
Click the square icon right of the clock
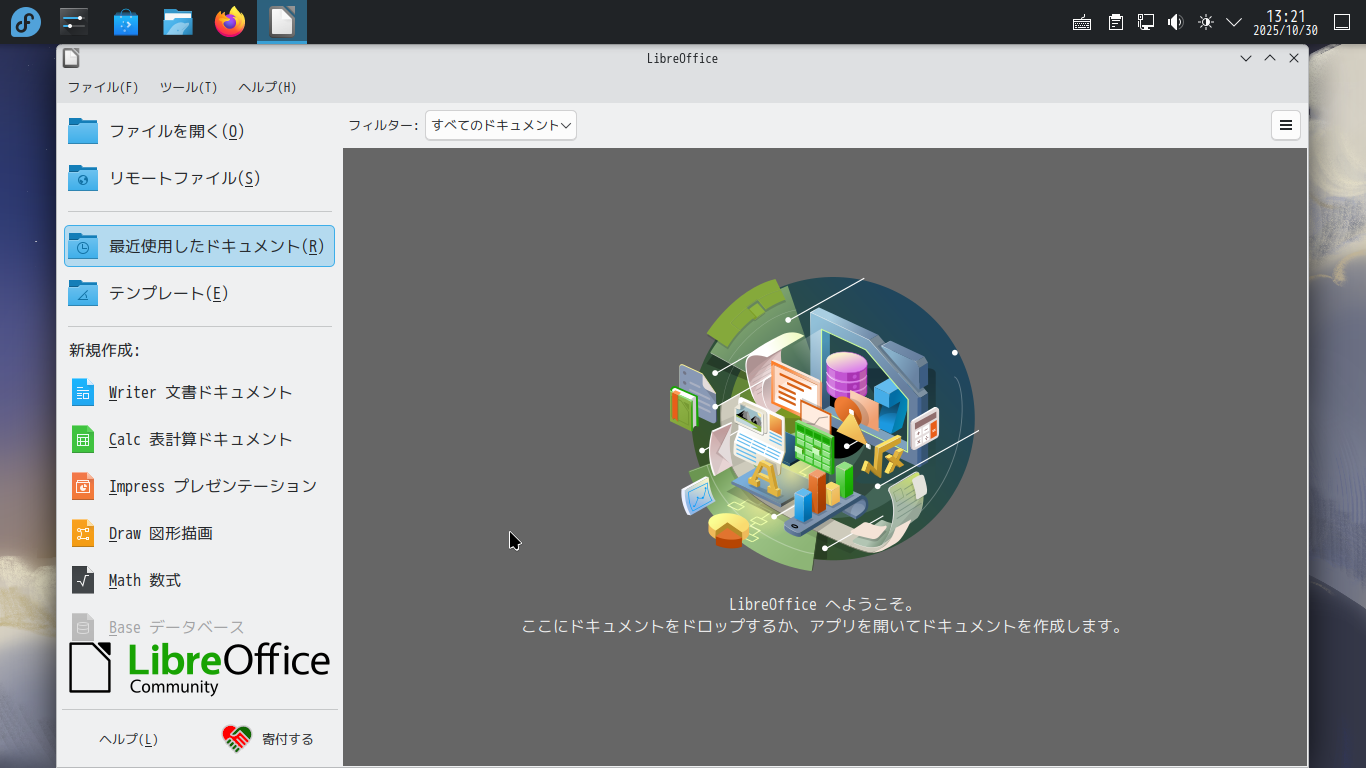pos(1342,22)
